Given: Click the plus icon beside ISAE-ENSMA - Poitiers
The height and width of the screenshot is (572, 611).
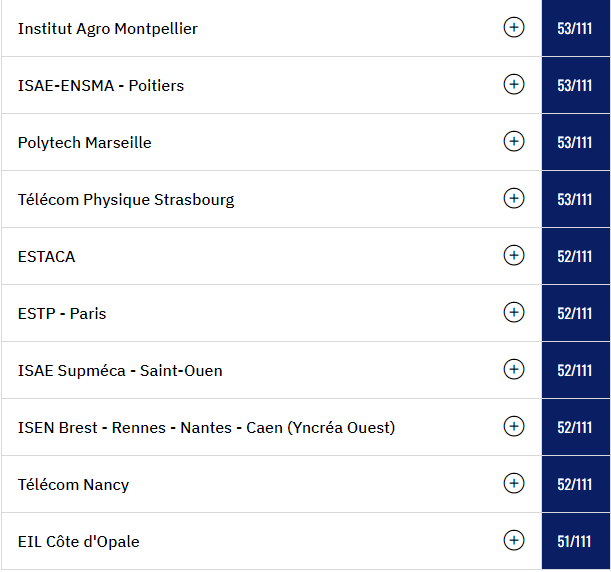Looking at the screenshot, I should click(514, 84).
